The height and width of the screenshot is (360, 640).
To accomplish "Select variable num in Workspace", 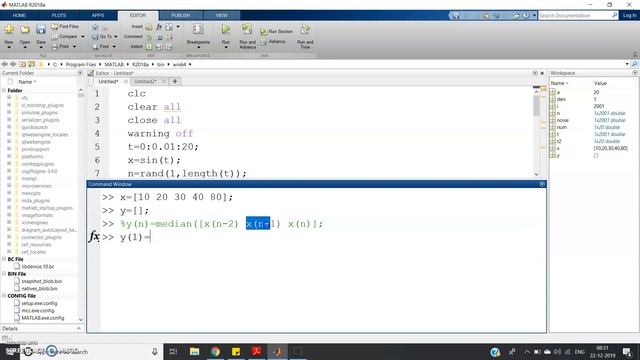I will pyautogui.click(x=562, y=127).
